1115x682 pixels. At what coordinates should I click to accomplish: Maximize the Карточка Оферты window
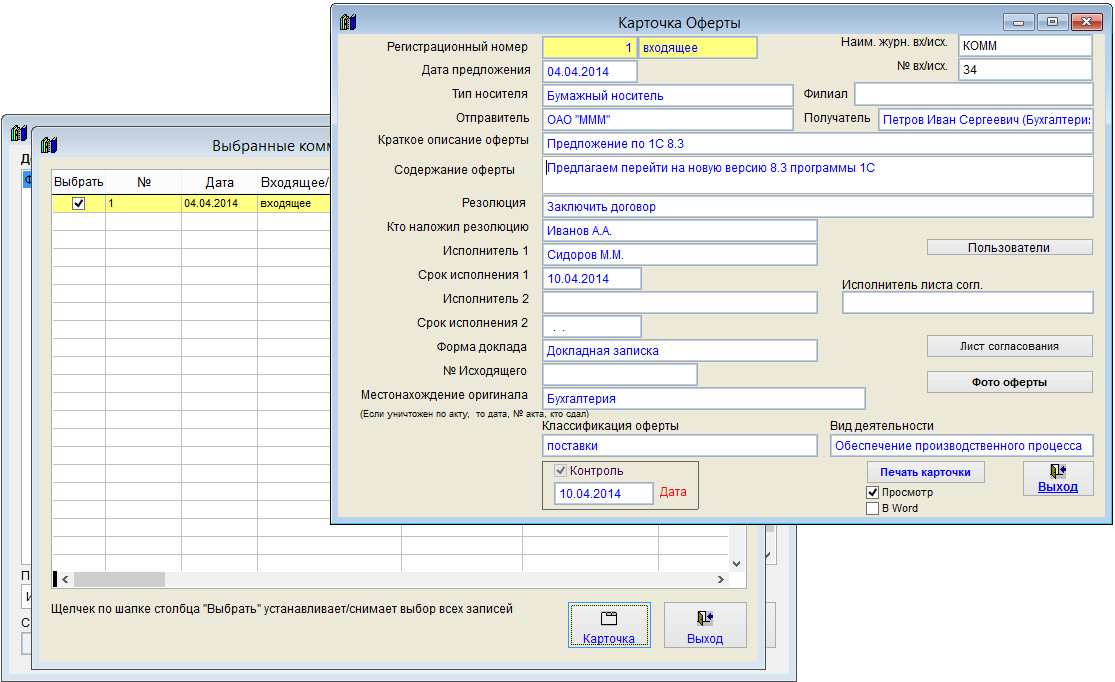click(x=1052, y=22)
